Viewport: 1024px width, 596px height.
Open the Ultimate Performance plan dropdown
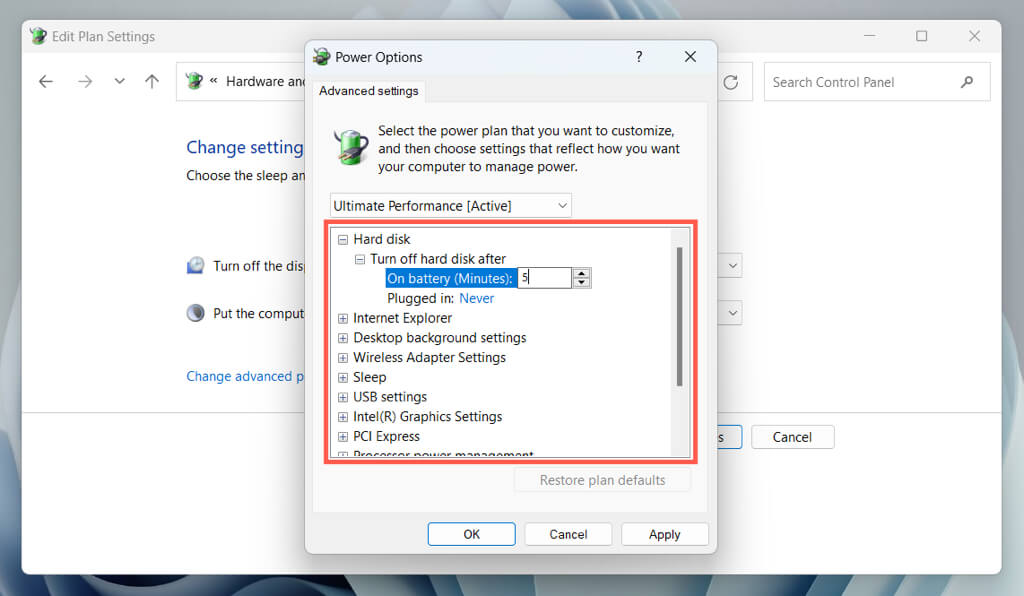tap(451, 205)
